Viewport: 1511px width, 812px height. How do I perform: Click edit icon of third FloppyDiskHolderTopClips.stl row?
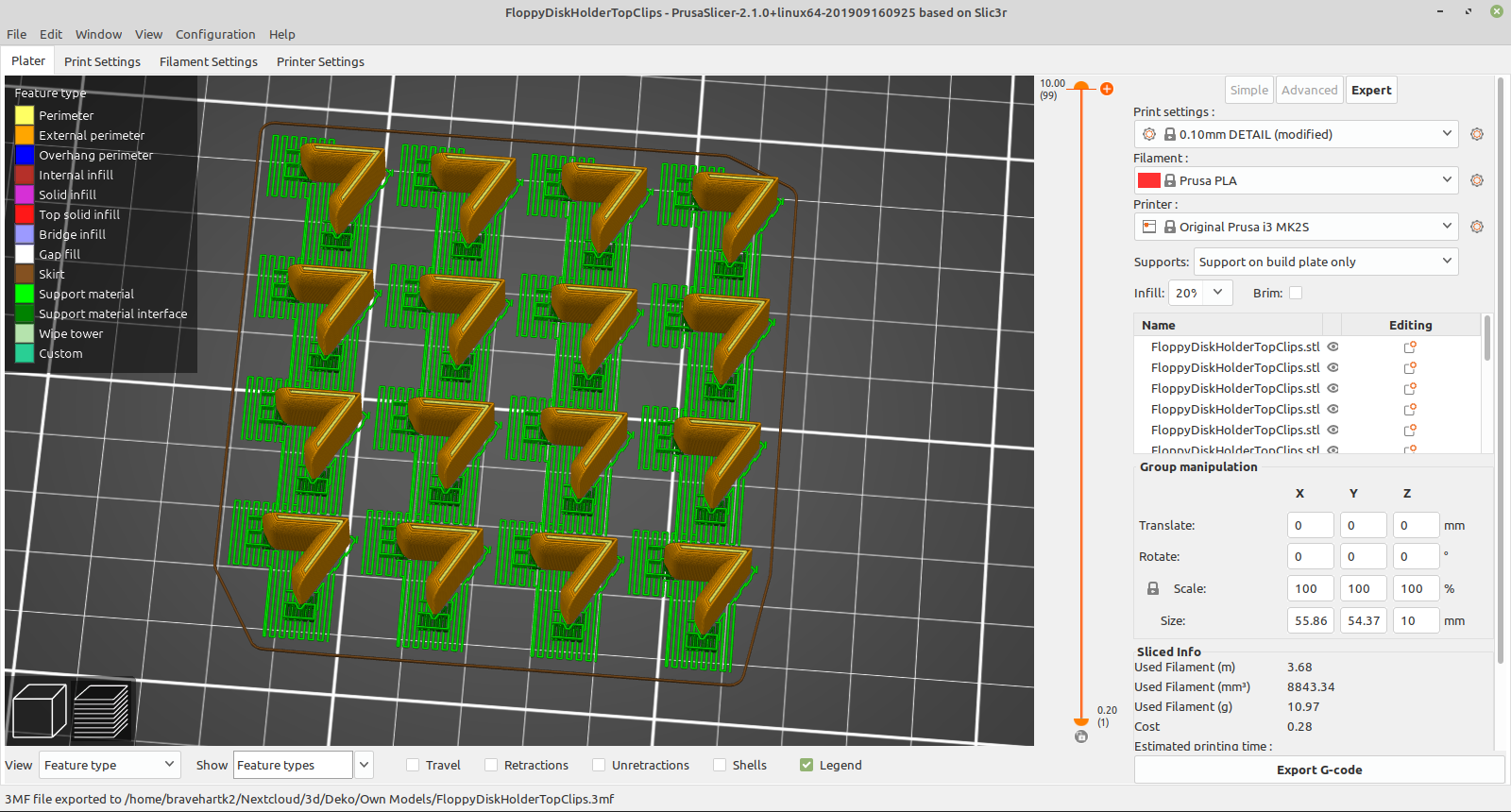point(1410,388)
